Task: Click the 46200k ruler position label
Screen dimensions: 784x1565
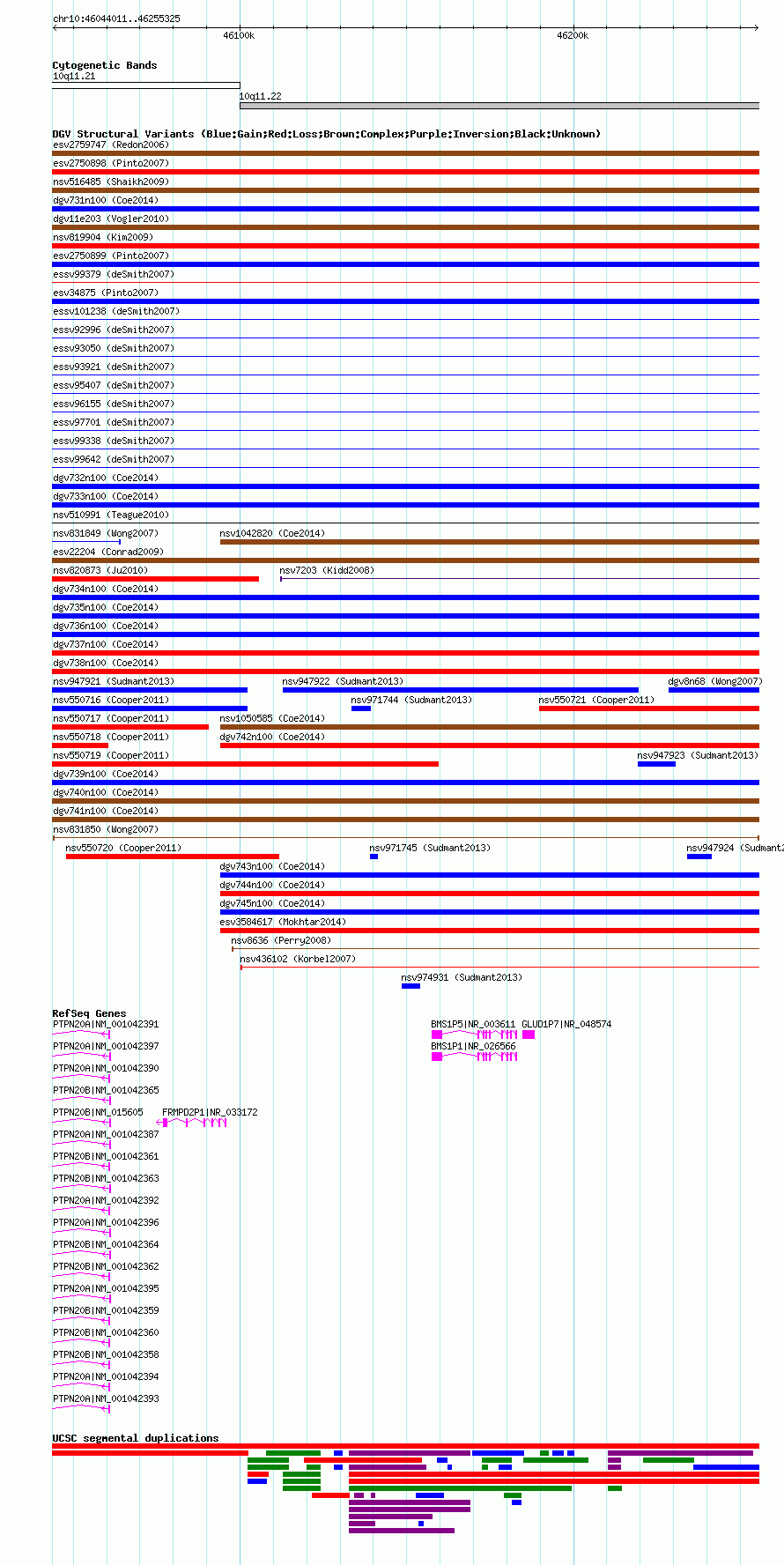Action: point(573,35)
